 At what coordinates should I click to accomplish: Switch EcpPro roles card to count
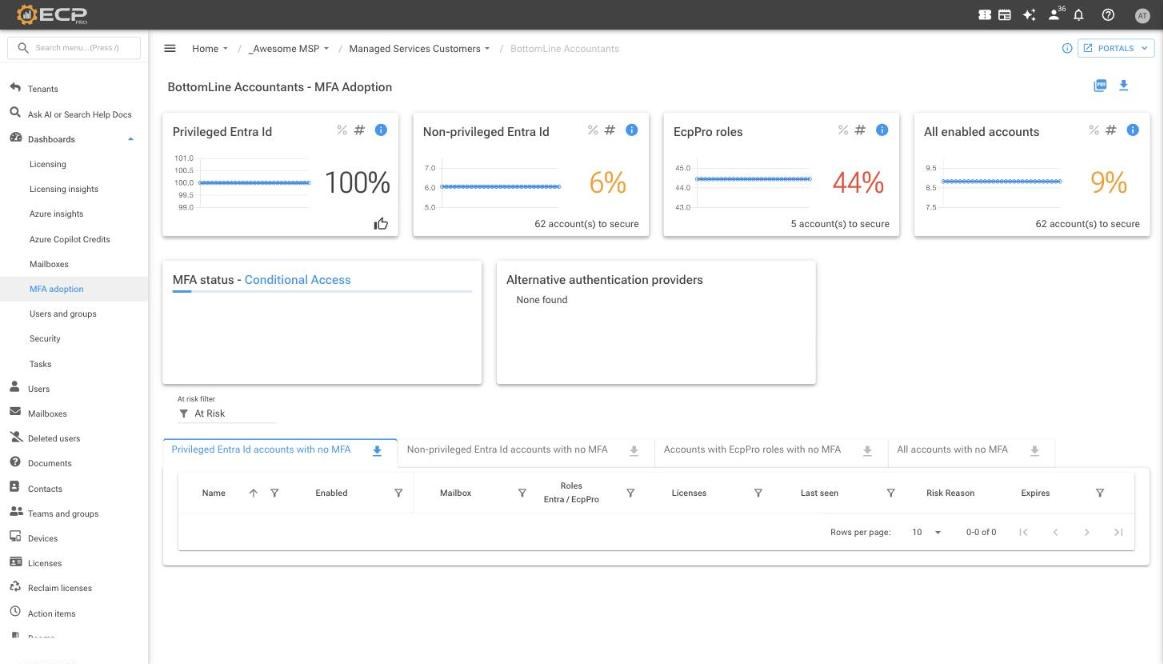(860, 130)
